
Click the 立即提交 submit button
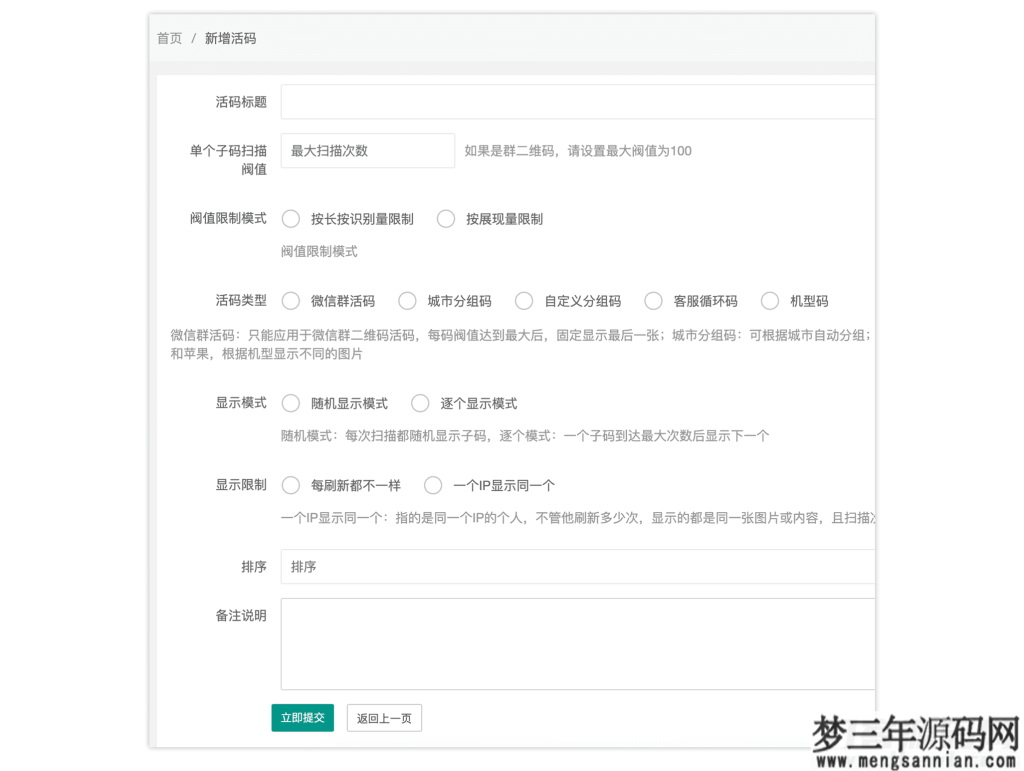[x=301, y=717]
